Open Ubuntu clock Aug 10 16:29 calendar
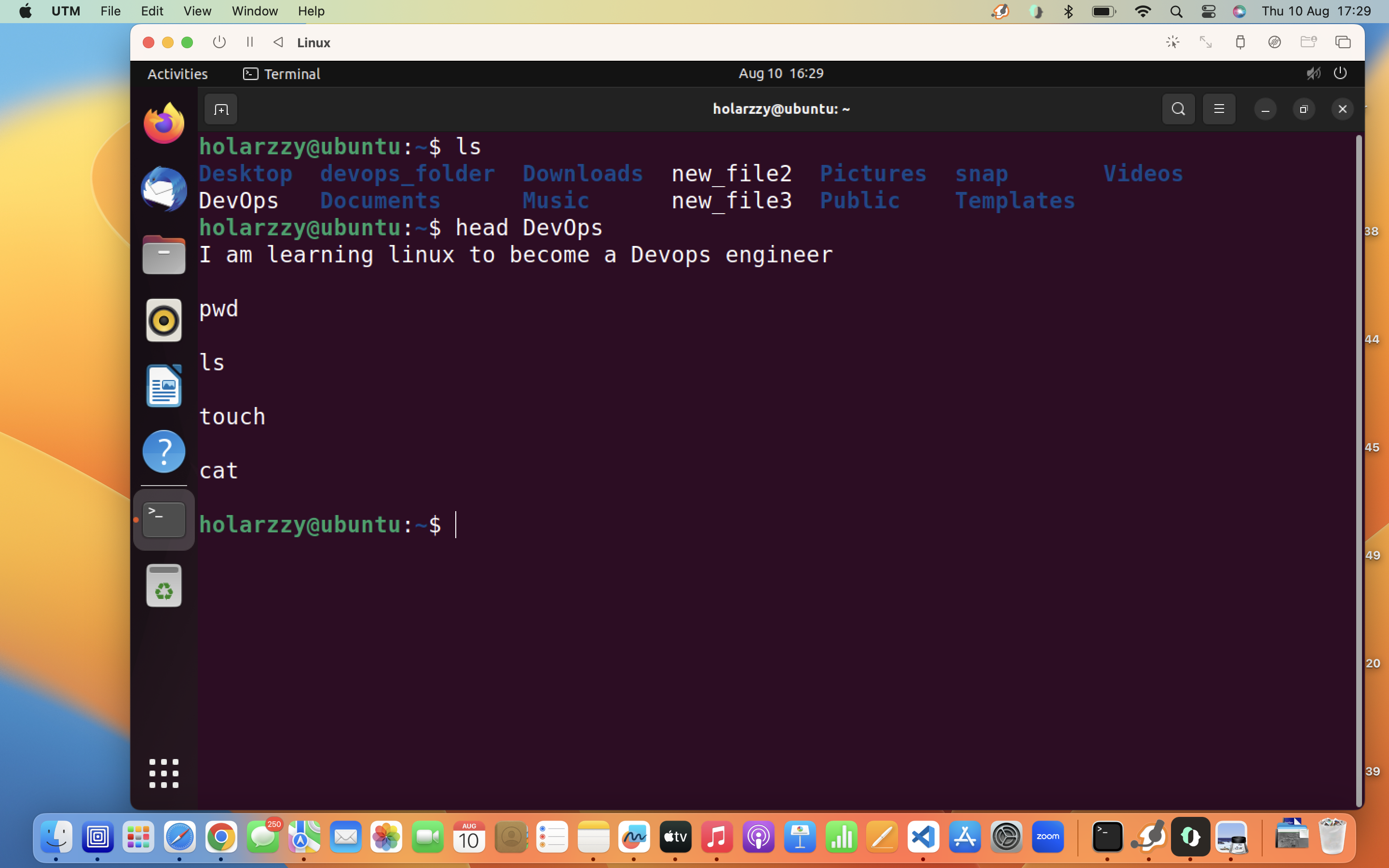Image resolution: width=1389 pixels, height=868 pixels. point(781,73)
